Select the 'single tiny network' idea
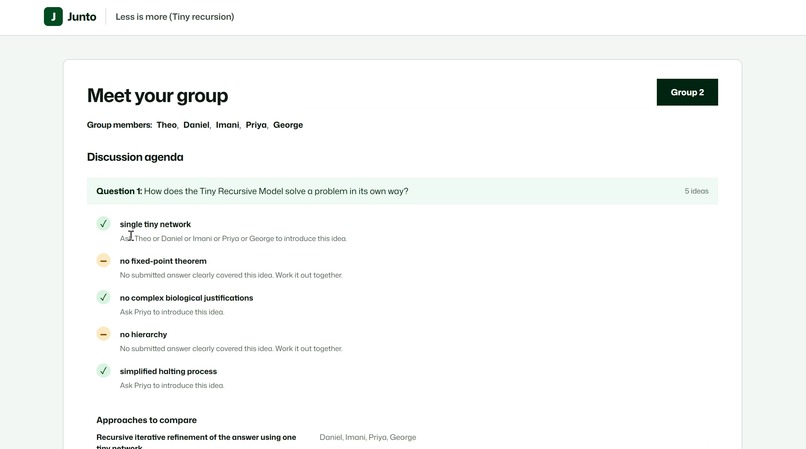Image resolution: width=806 pixels, height=449 pixels. [155, 224]
